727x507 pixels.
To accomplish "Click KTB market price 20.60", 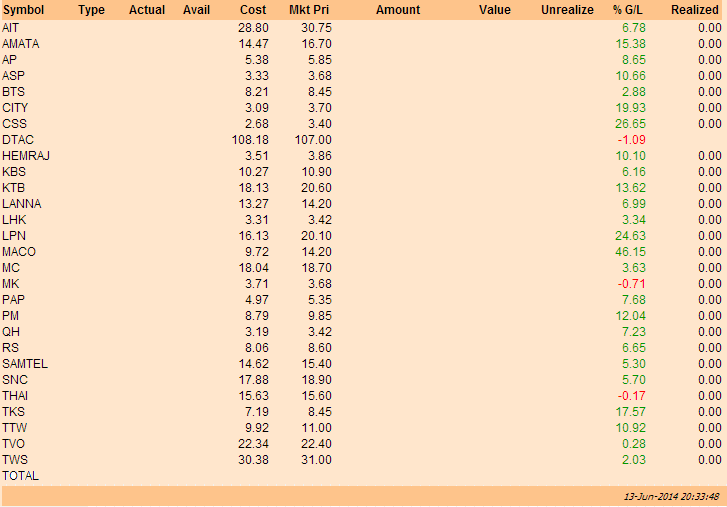I will pos(316,188).
